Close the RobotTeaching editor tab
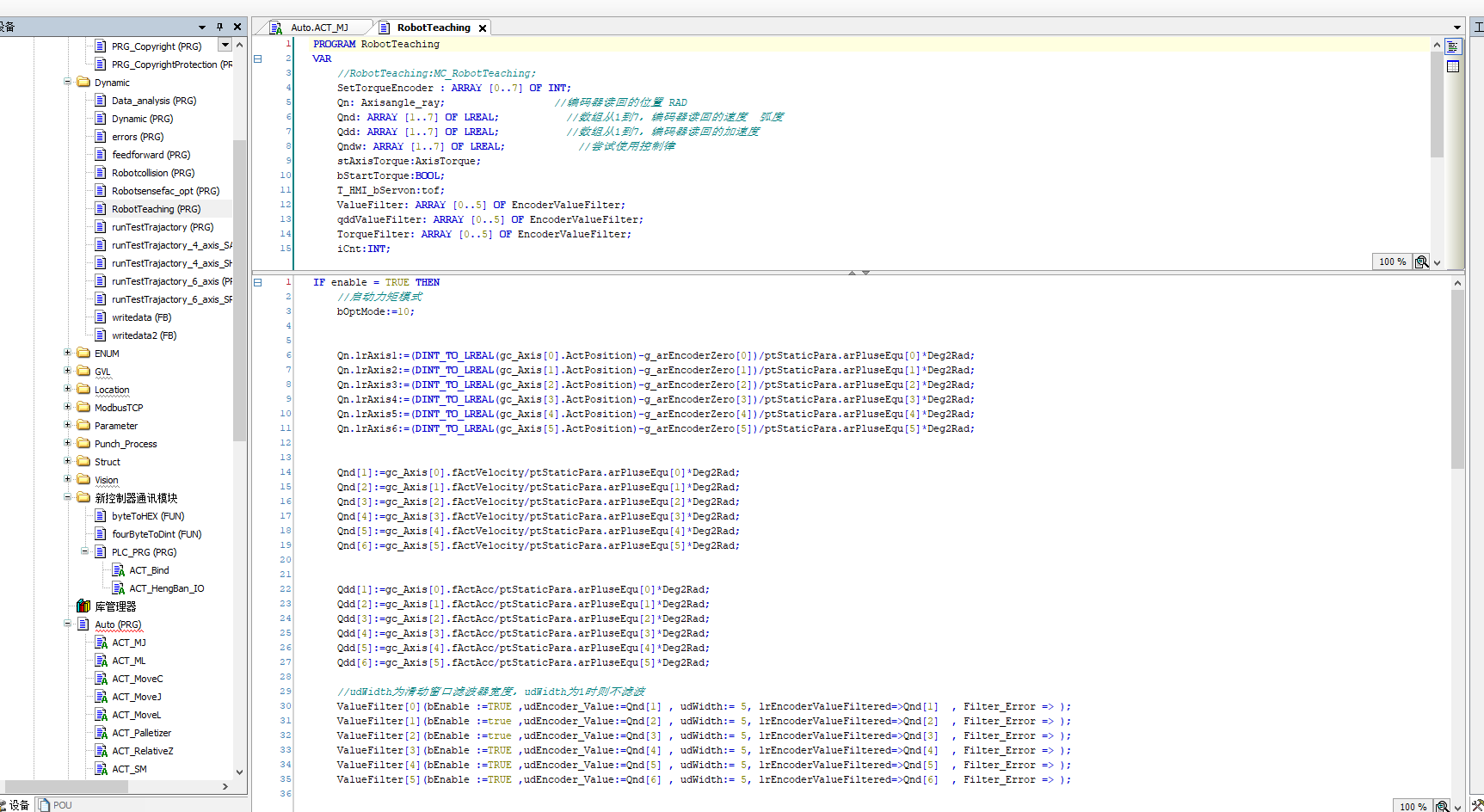This screenshot has height=812, width=1484. pos(483,28)
